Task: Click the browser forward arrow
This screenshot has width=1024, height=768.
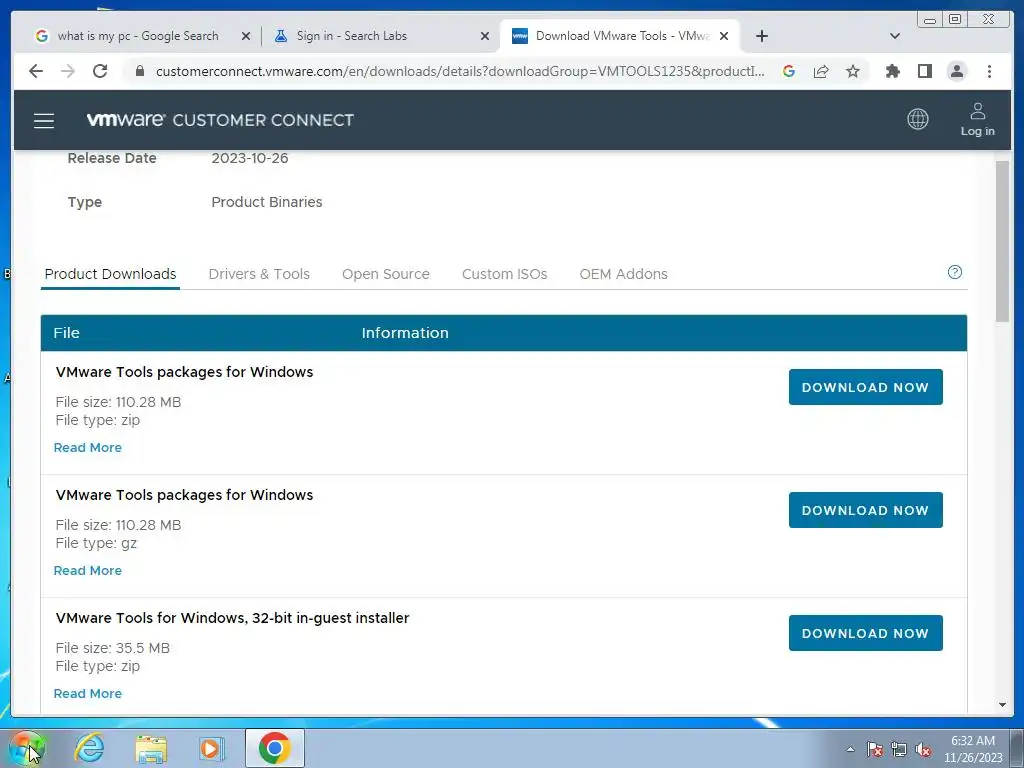Action: [x=67, y=71]
